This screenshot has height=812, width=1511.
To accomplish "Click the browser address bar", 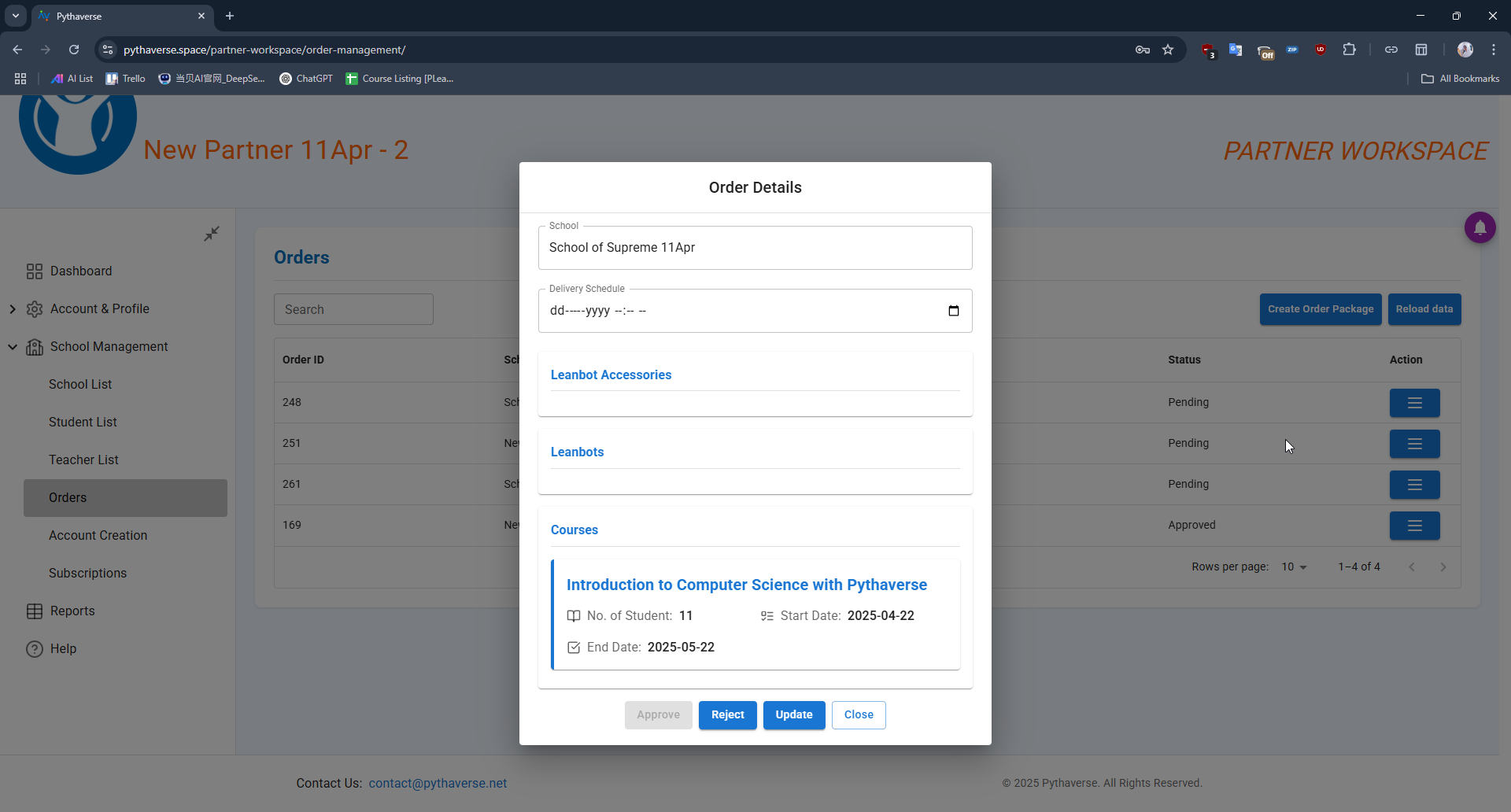I will pyautogui.click(x=622, y=50).
